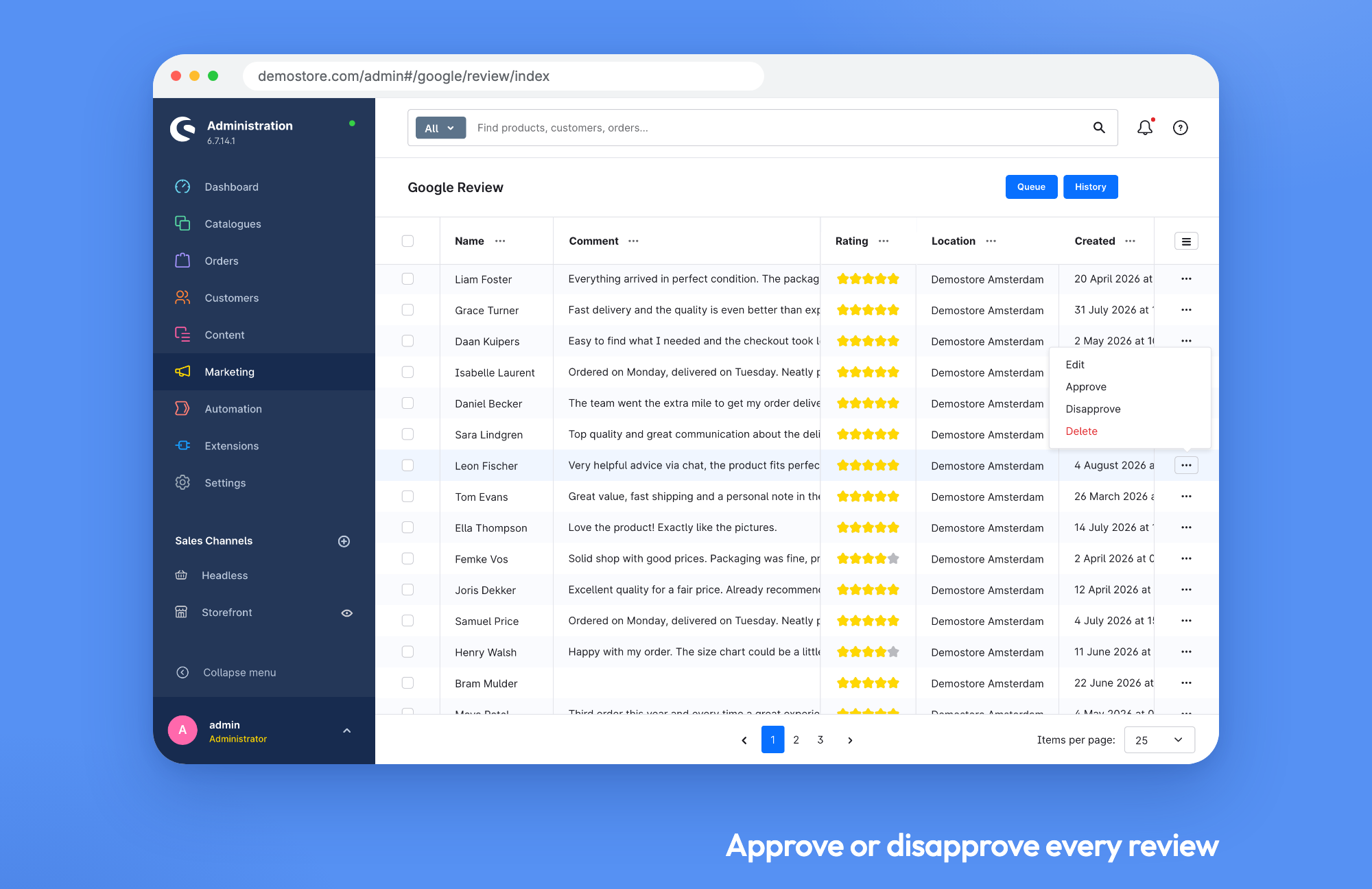1372x889 pixels.
Task: Open the help question mark icon
Action: [1181, 128]
